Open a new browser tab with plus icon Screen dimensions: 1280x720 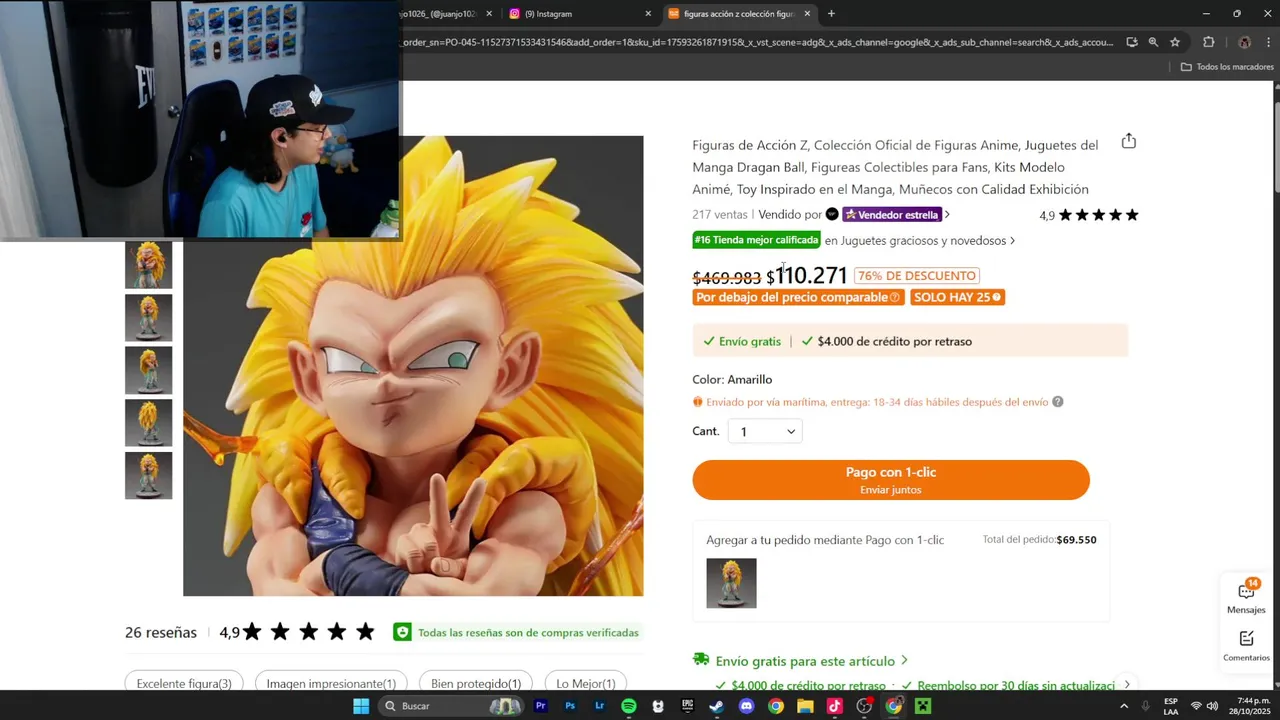coord(831,14)
